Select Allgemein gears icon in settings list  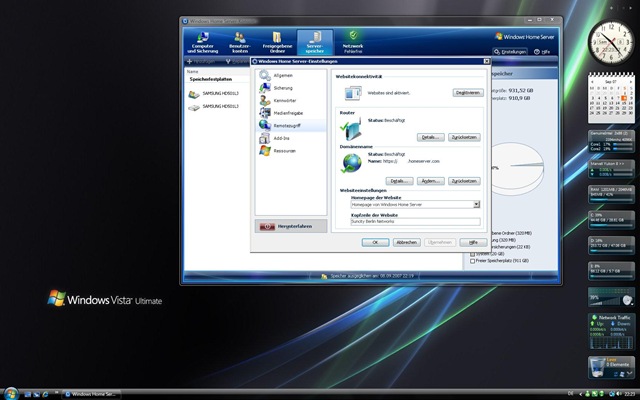(265, 75)
